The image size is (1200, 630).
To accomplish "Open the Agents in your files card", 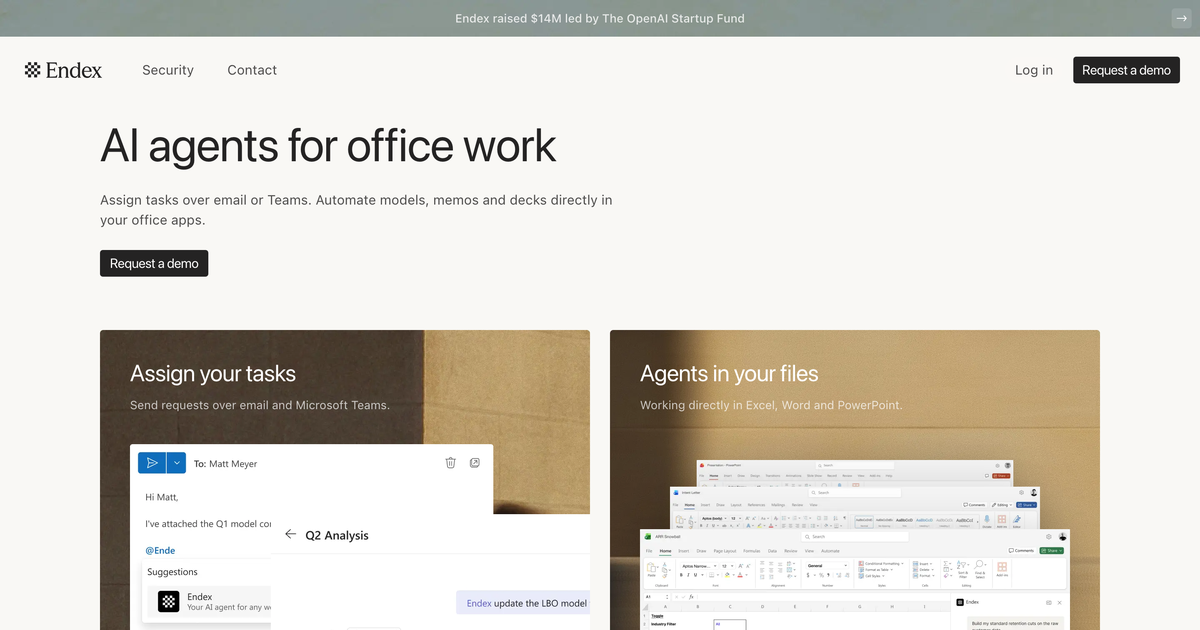I will coord(855,480).
